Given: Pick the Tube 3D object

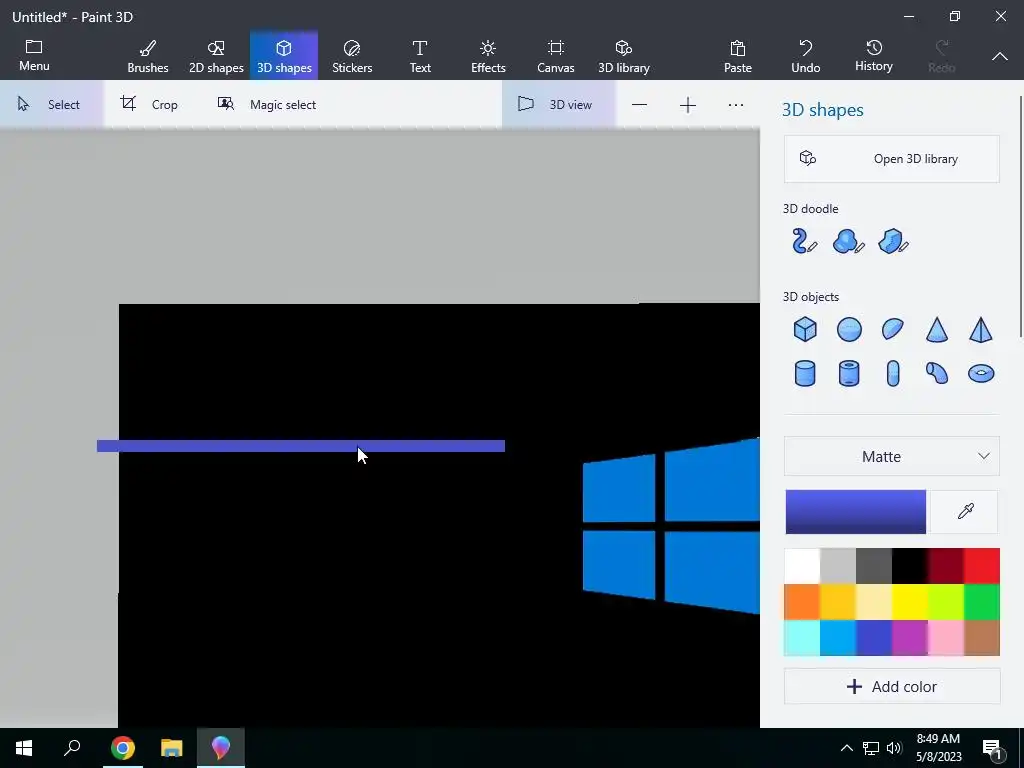Looking at the screenshot, I should (849, 374).
